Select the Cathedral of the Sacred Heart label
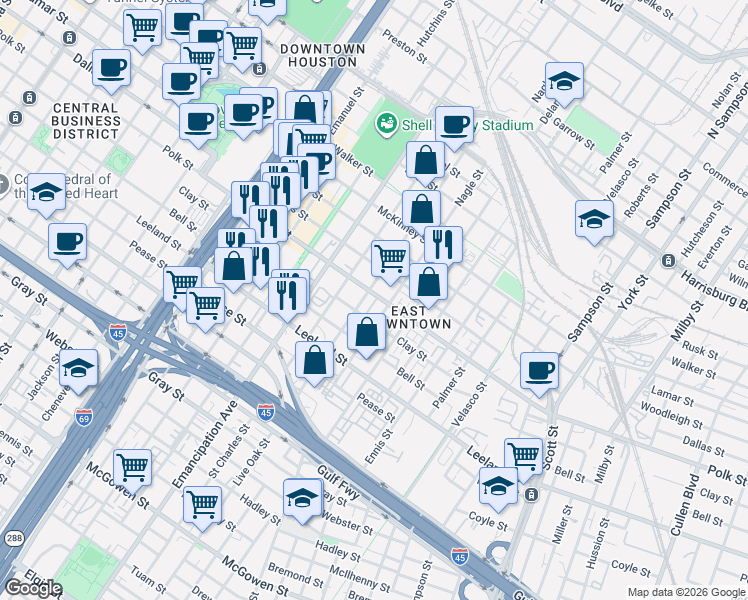This screenshot has width=748, height=600. coord(65,186)
